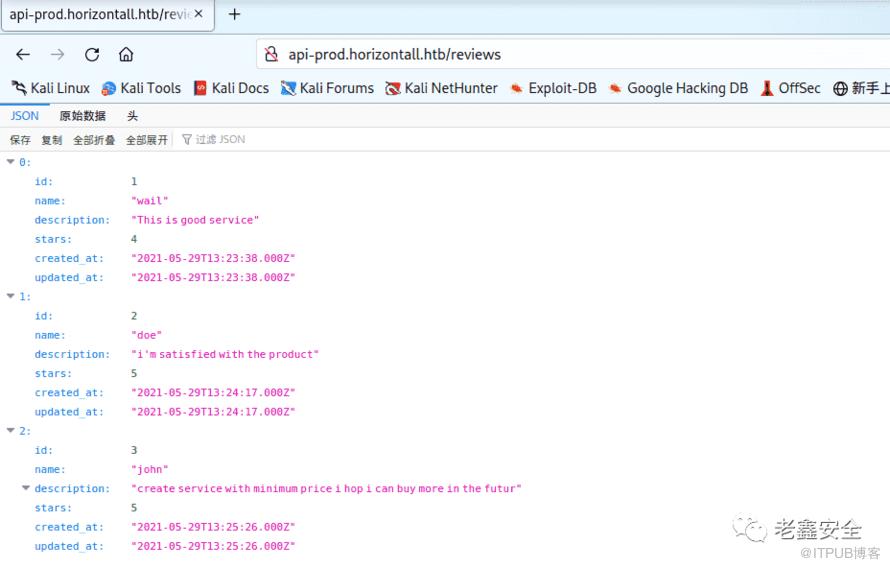Viewport: 890px width, 568px height.
Task: Collapse the long description field arrow
Action: (26, 488)
